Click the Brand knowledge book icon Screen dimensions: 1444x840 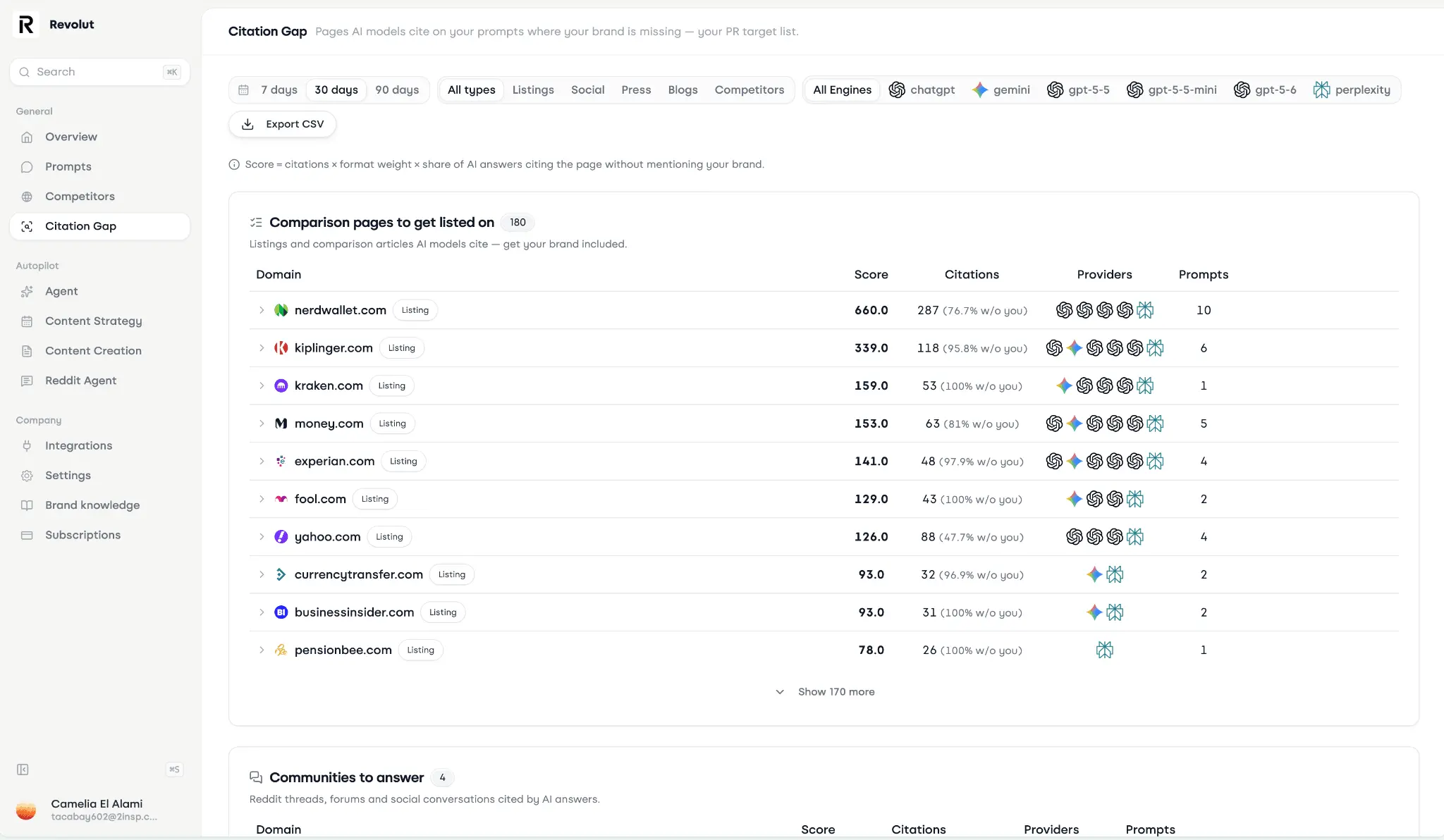click(27, 505)
